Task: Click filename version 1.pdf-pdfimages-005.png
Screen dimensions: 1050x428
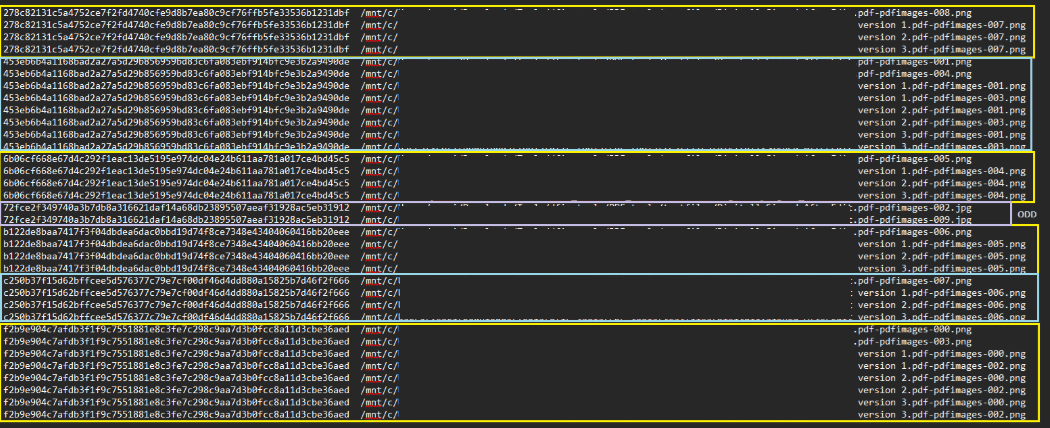Action: point(941,244)
